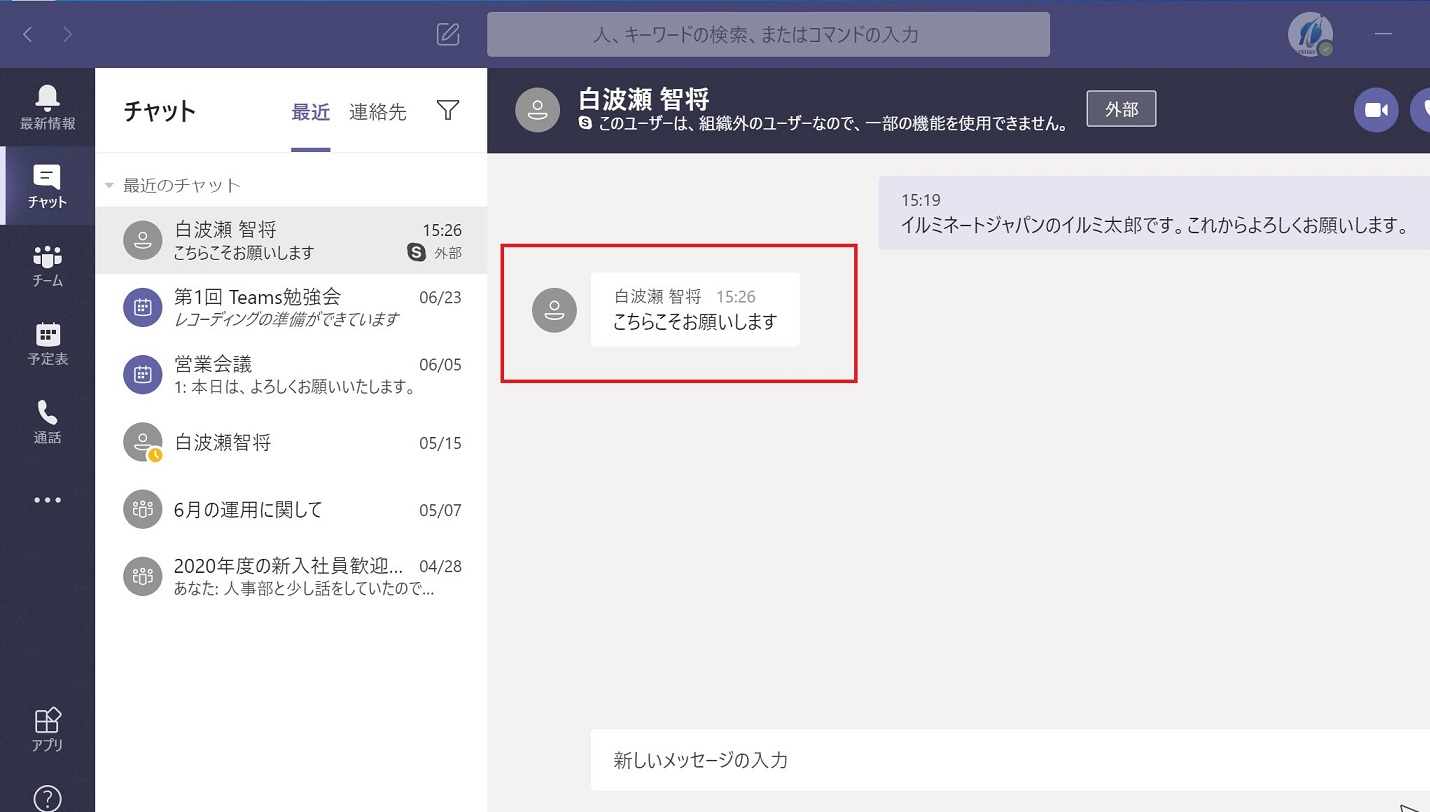
Task: Click the new chat compose icon
Action: point(448,34)
